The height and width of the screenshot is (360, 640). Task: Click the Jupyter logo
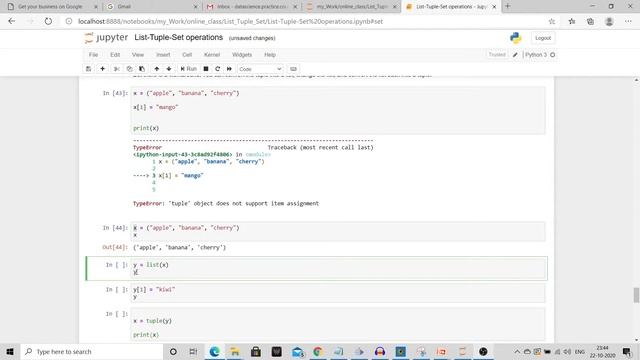point(106,38)
